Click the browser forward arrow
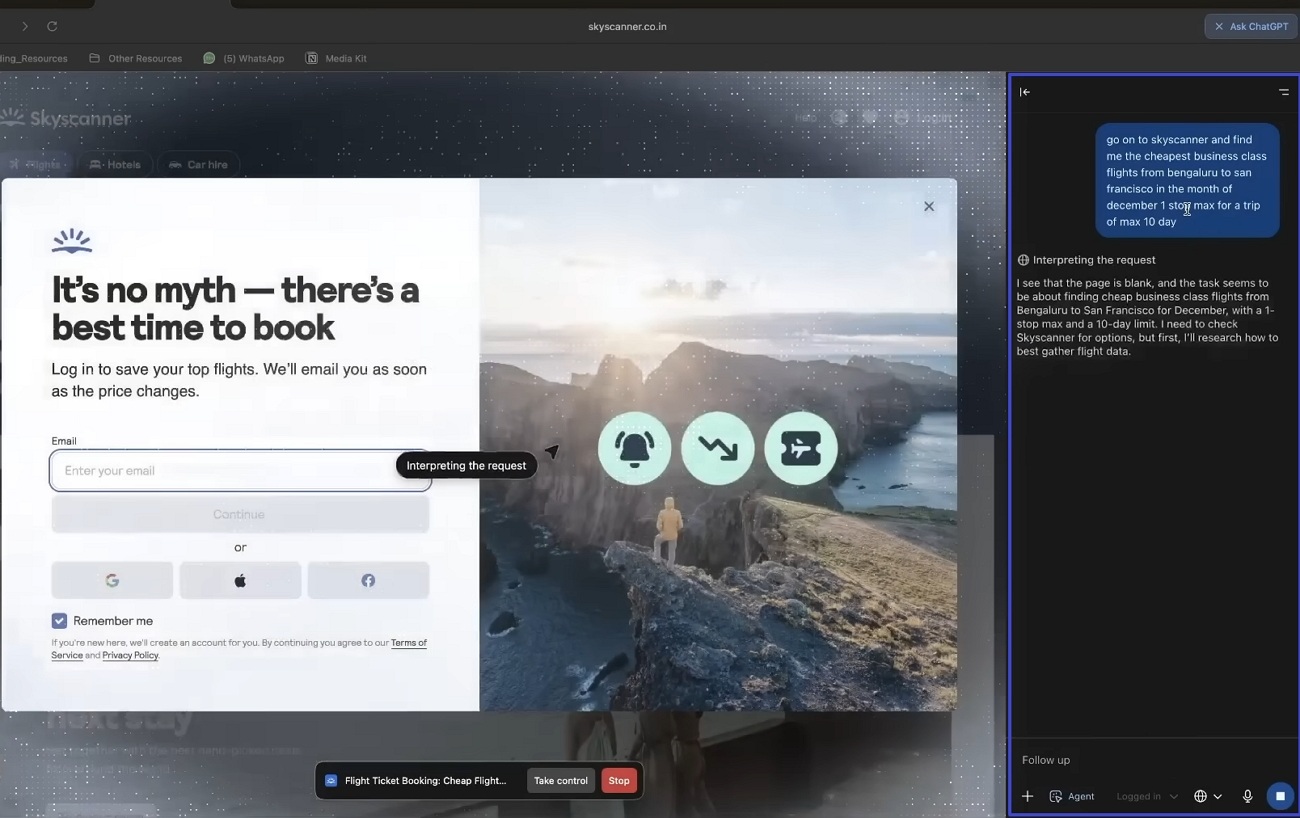Viewport: 1300px width, 818px height. pos(25,26)
